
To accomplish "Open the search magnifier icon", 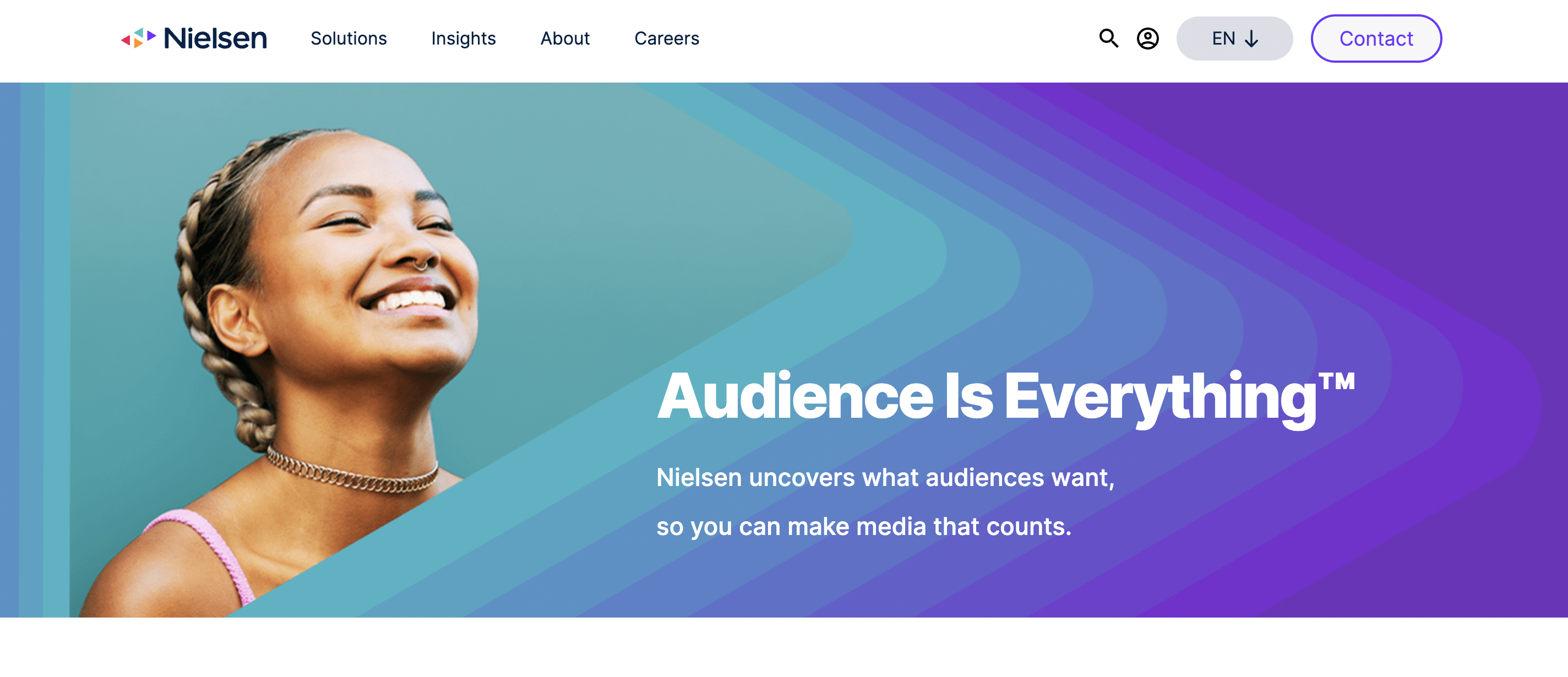I will click(x=1108, y=39).
